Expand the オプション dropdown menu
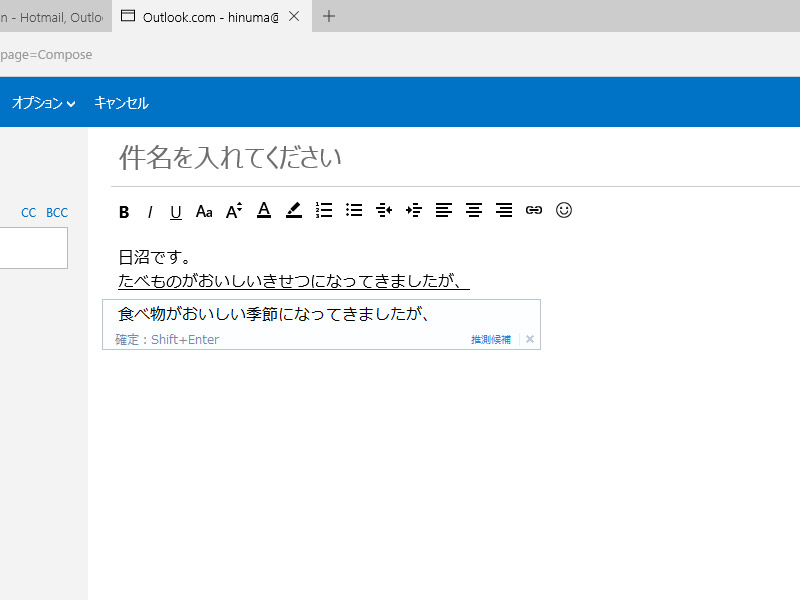 coord(44,103)
